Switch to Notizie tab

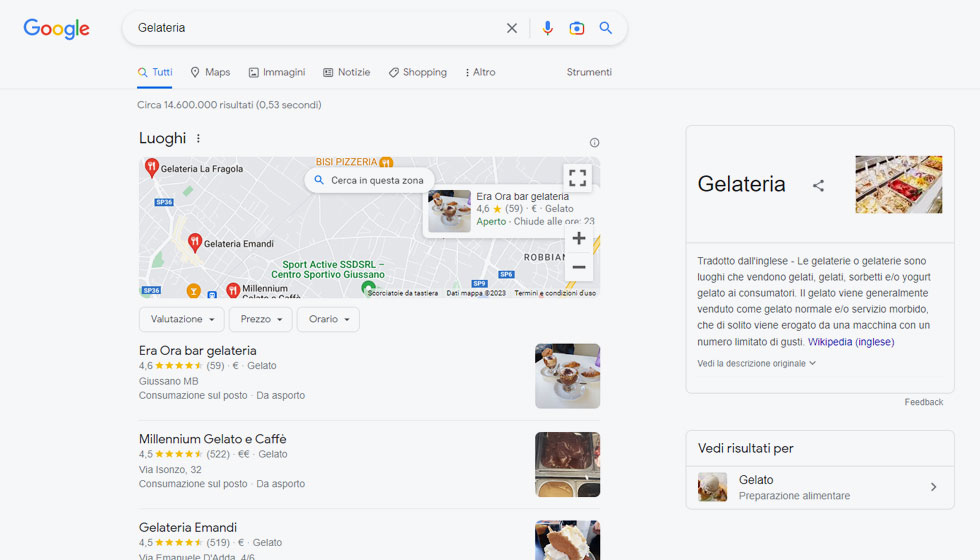[x=347, y=72]
